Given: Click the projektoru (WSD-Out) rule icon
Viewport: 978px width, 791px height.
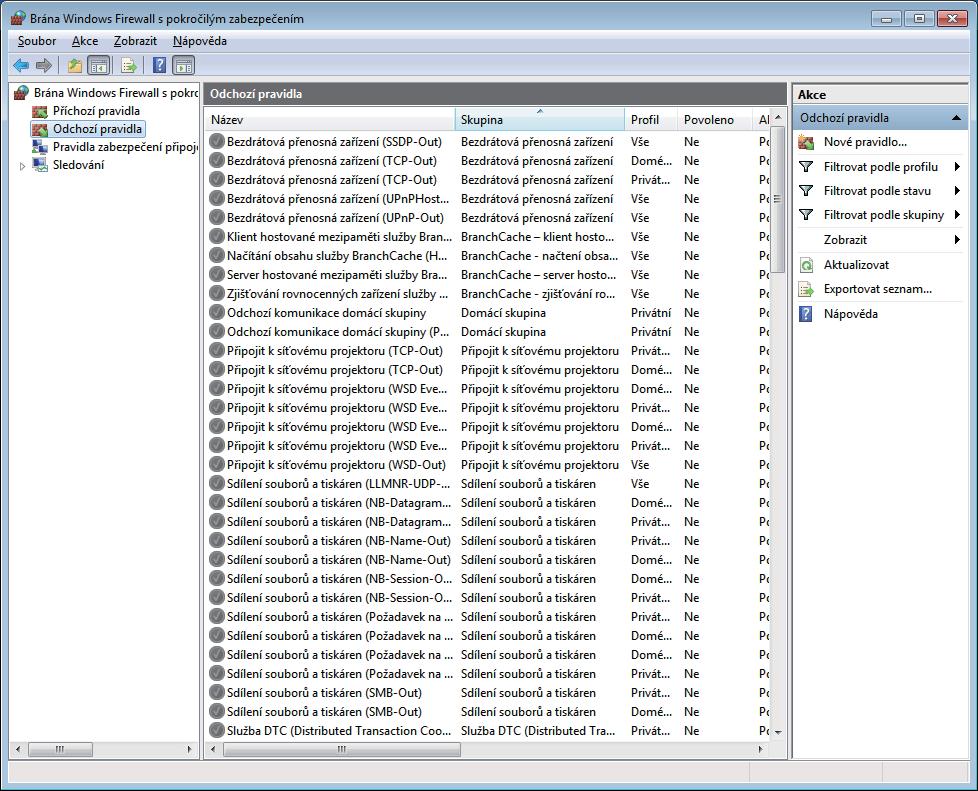Looking at the screenshot, I should 216,465.
